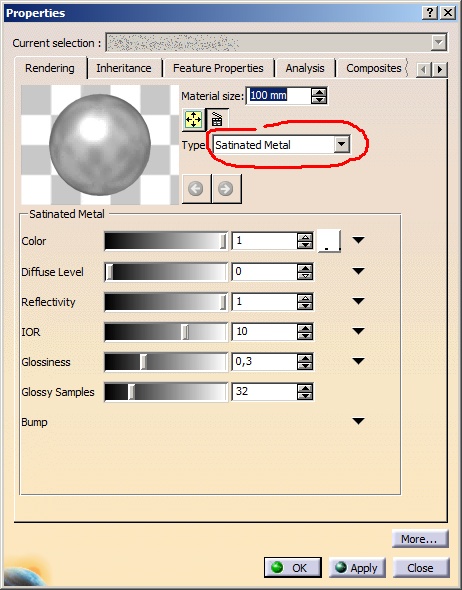Open the Color swatch picker button
The width and height of the screenshot is (462, 590).
coord(329,241)
